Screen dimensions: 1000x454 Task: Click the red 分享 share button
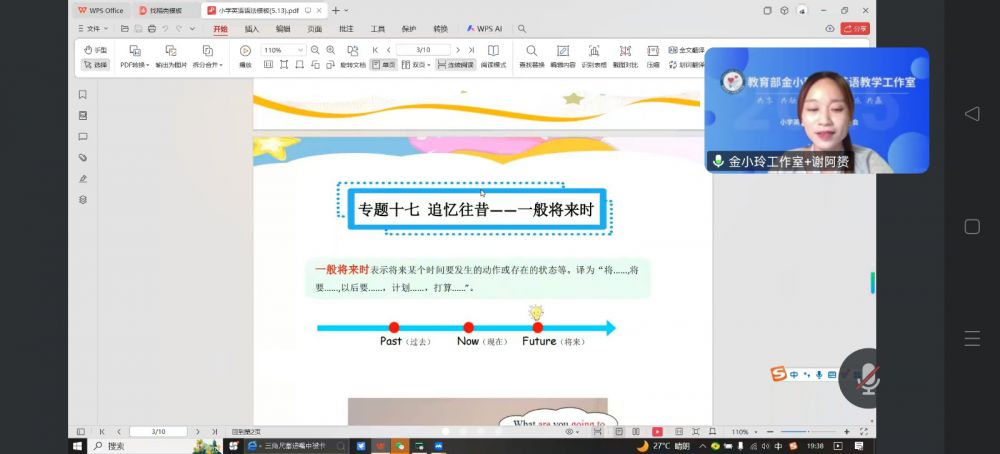tap(855, 29)
